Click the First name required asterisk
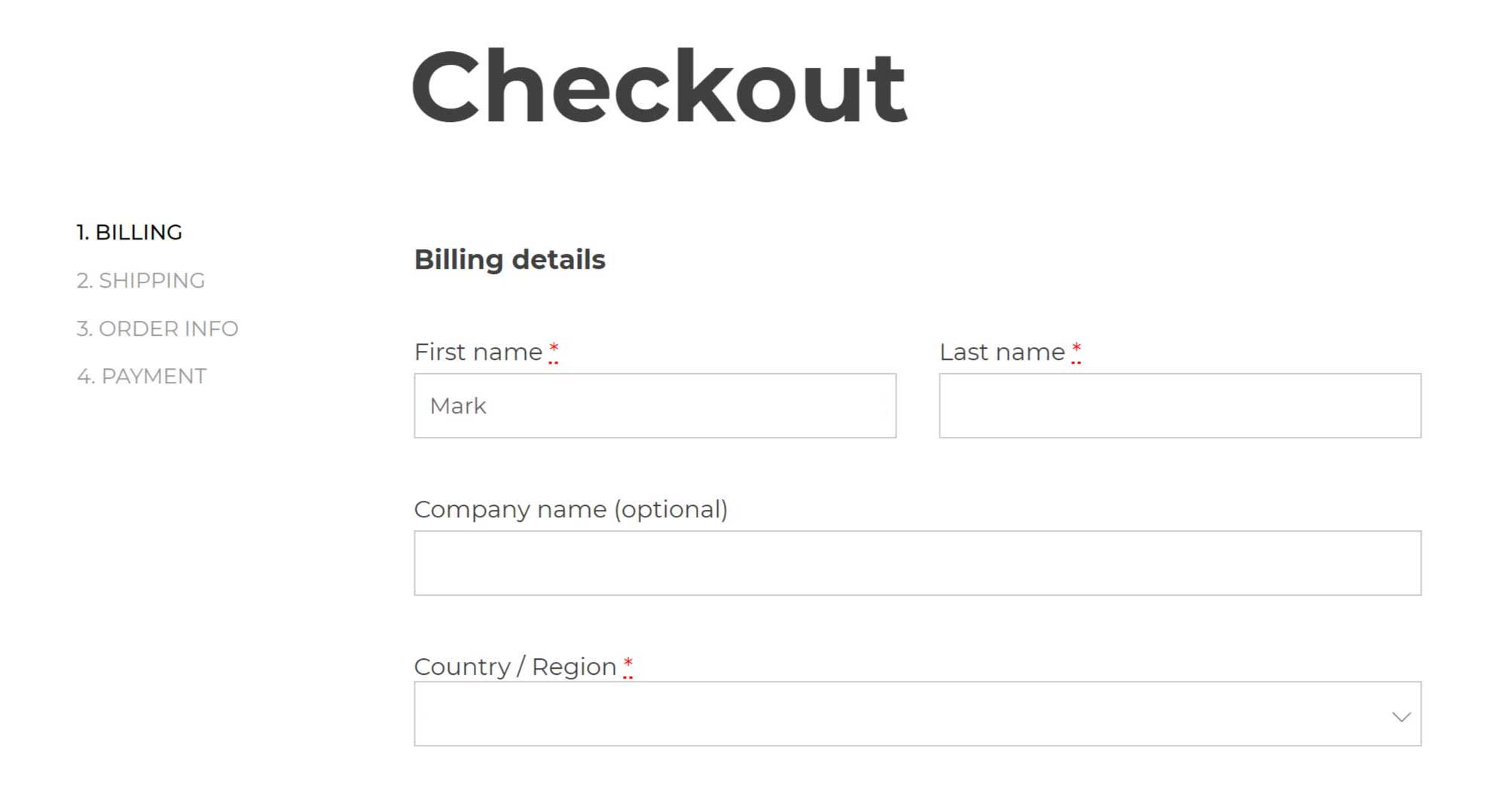This screenshot has height=787, width=1512. (554, 350)
